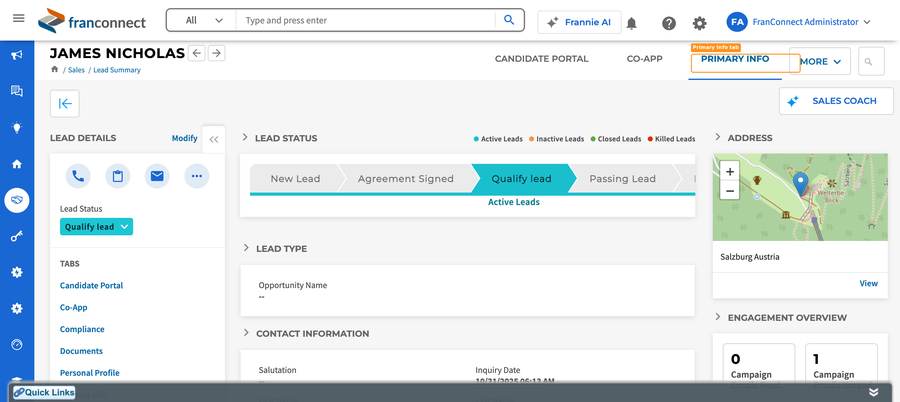This screenshot has height=402, width=900.
Task: Go to next lead arrow
Action: click(x=216, y=53)
